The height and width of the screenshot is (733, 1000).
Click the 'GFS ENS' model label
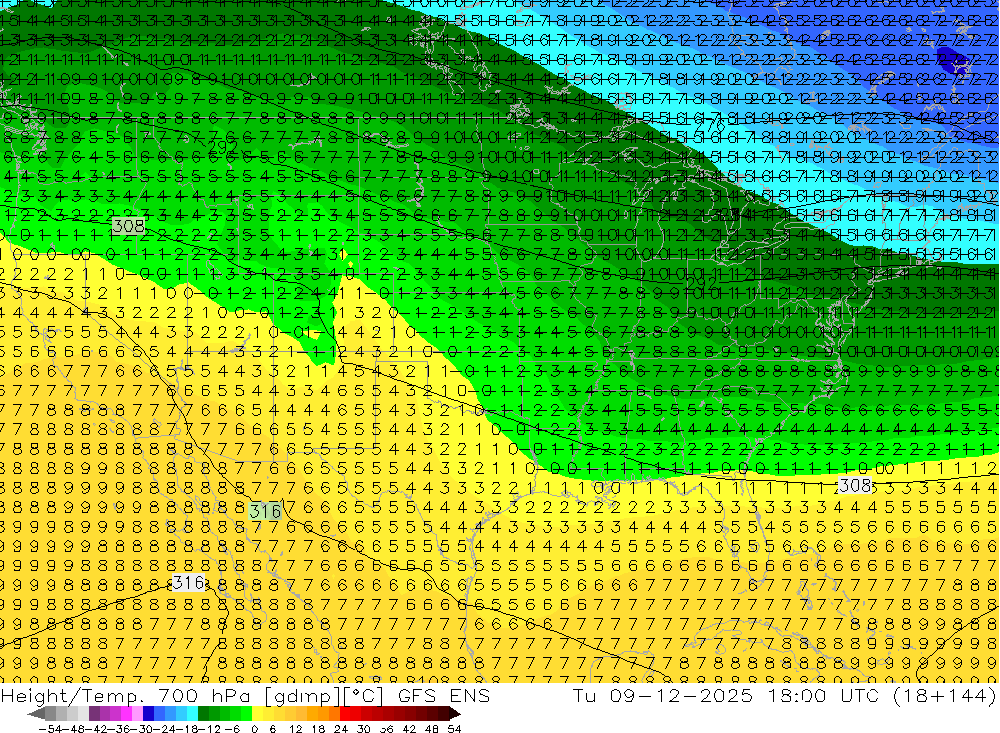(444, 696)
